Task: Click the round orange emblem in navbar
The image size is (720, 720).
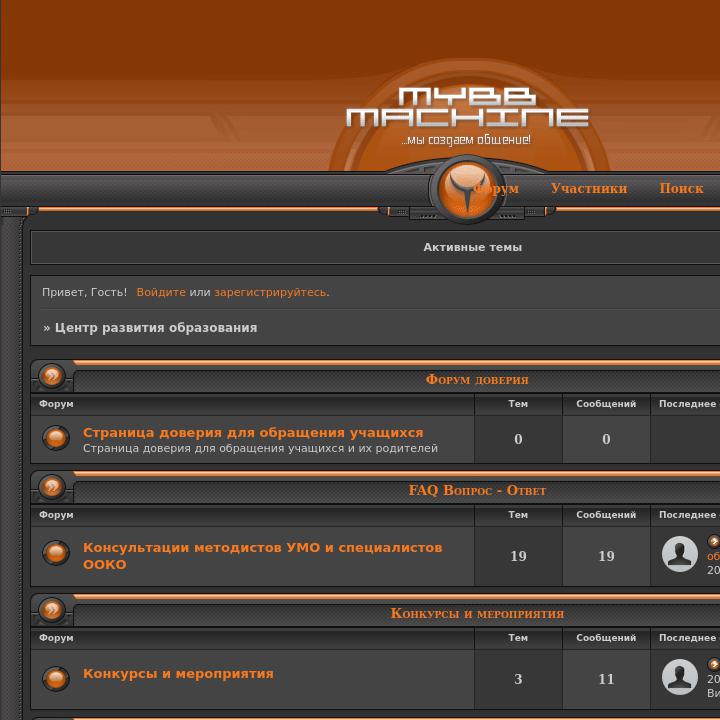Action: pyautogui.click(x=467, y=189)
